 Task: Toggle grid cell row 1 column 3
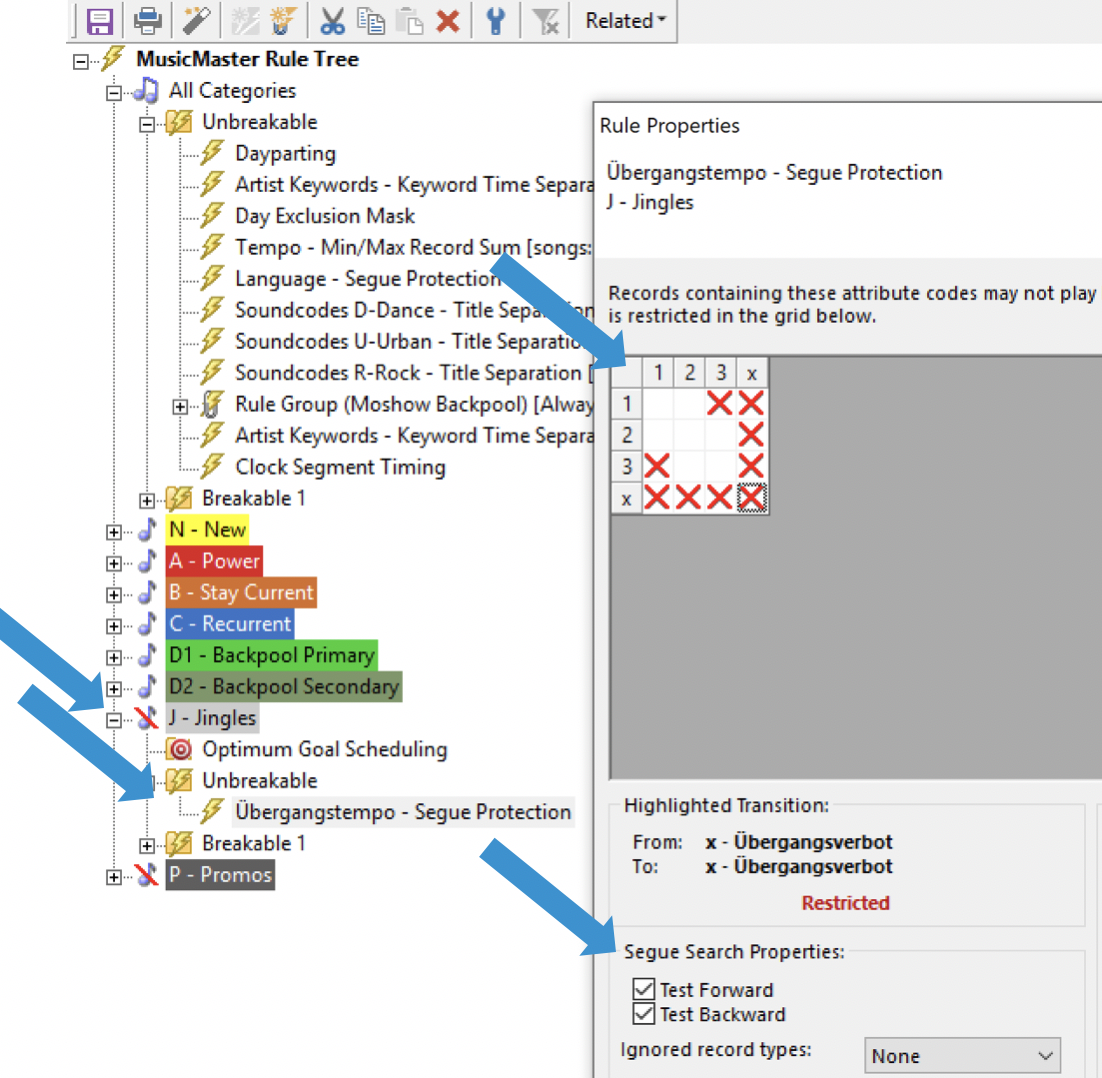coord(720,403)
